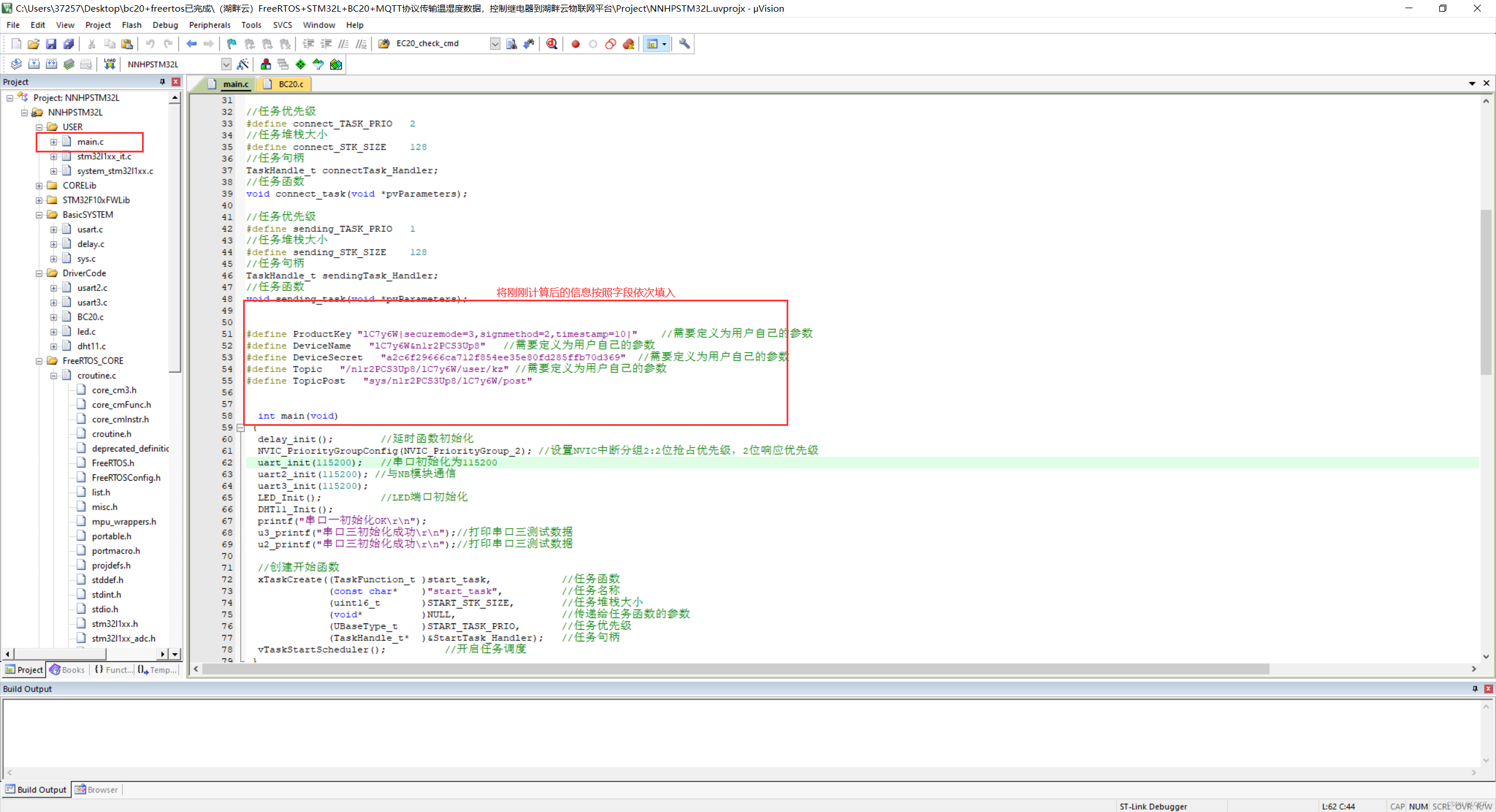Click the Open File folder icon

click(x=33, y=44)
